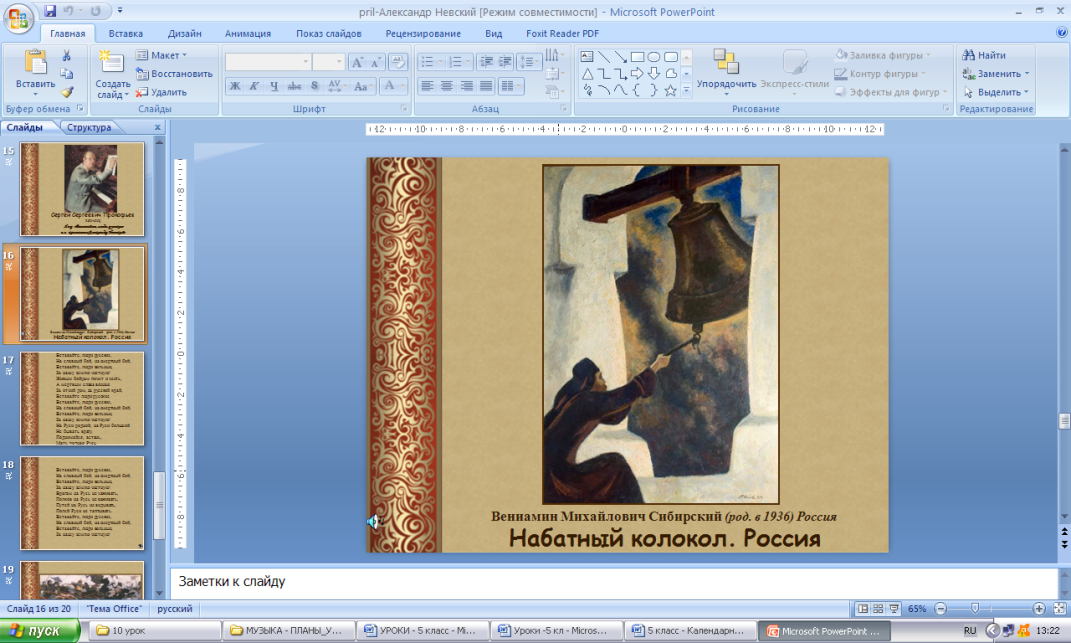The width and height of the screenshot is (1071, 643).
Task: Save the presentation from the quick access toolbar
Action: coord(50,11)
